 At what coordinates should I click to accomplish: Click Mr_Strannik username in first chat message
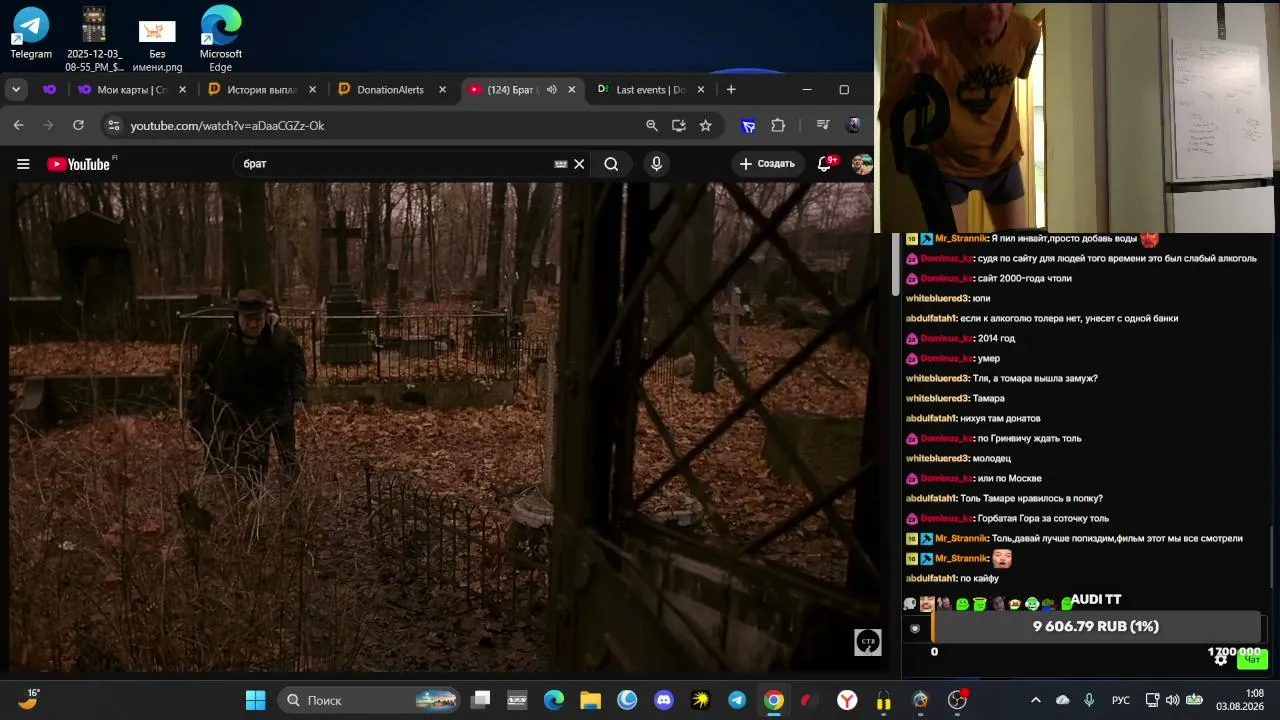point(961,239)
